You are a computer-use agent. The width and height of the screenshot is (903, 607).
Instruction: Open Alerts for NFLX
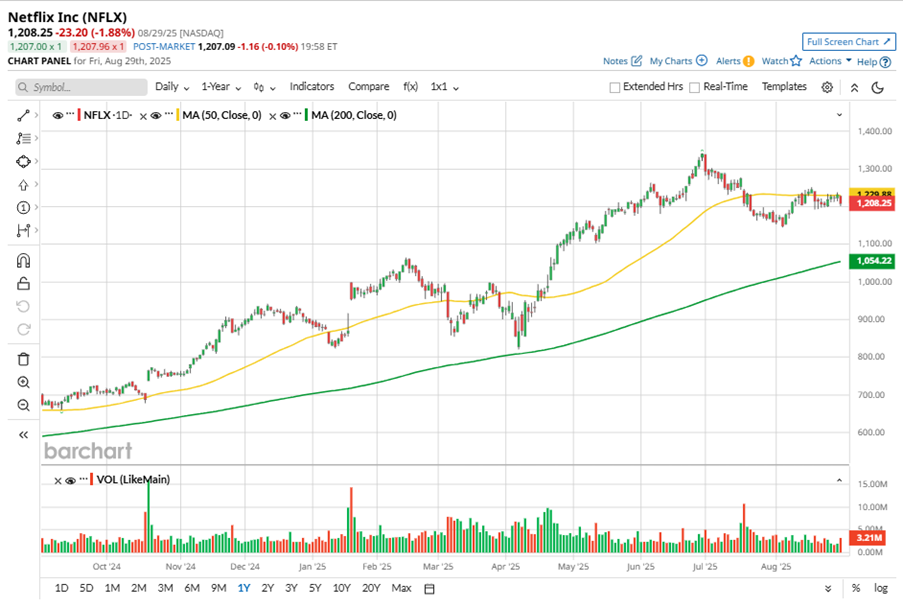pos(735,61)
